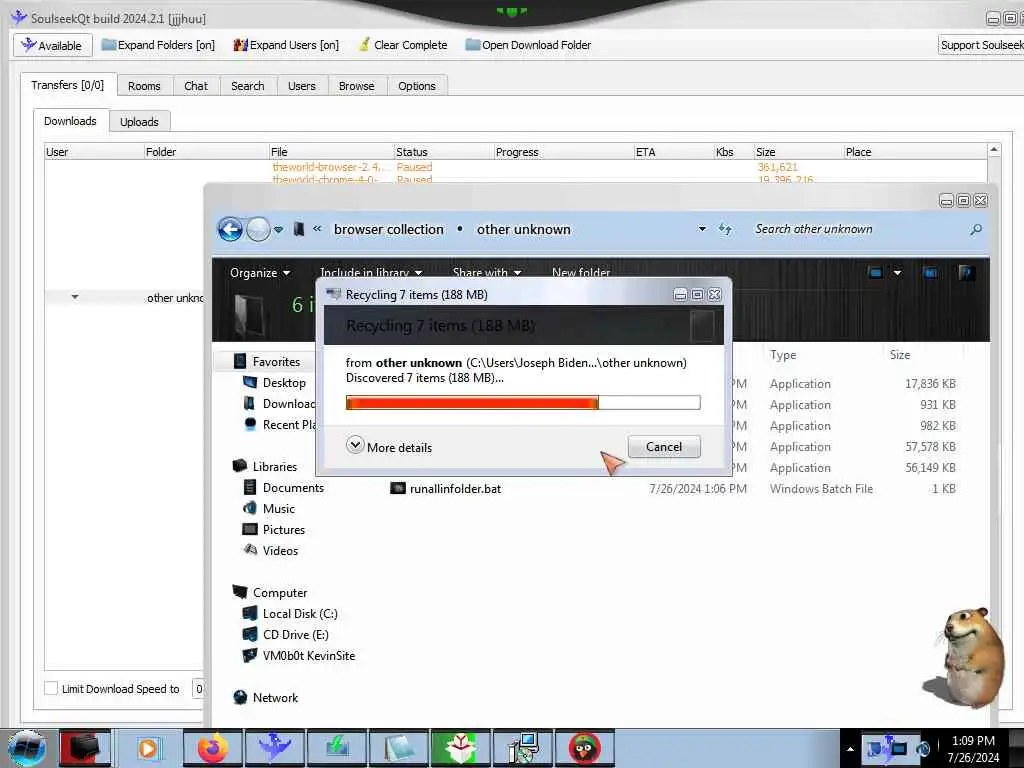This screenshot has width=1024, height=768.
Task: Open the Organize menu
Action: point(260,272)
